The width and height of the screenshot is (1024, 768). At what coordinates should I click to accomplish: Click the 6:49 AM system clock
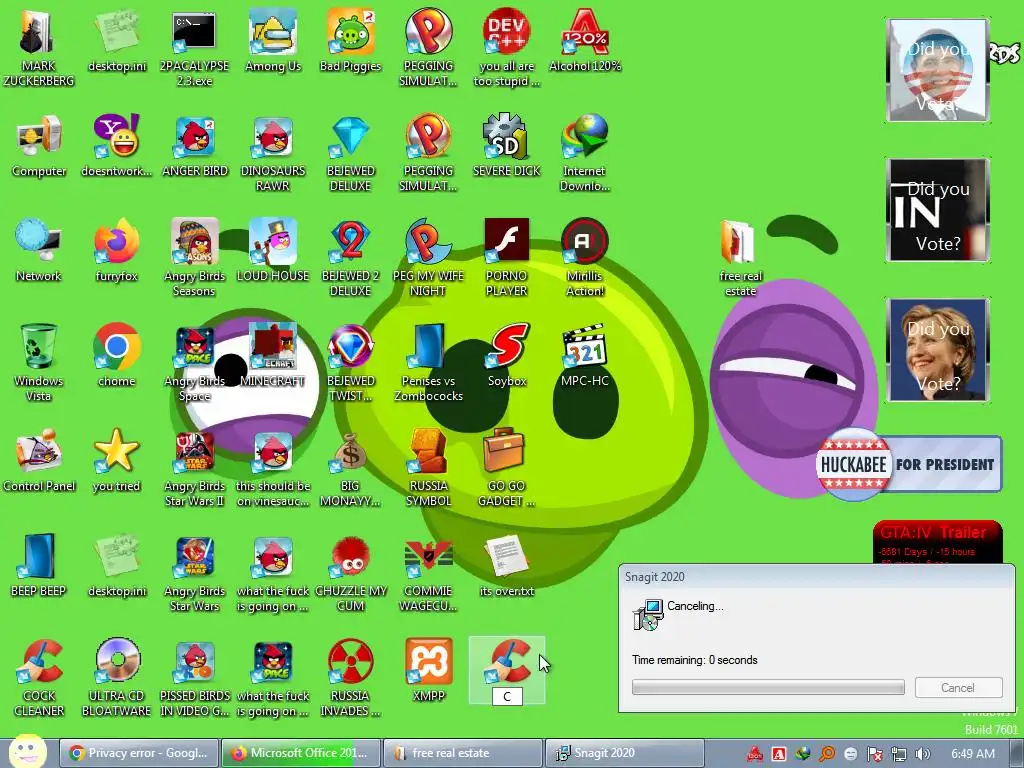(x=972, y=754)
